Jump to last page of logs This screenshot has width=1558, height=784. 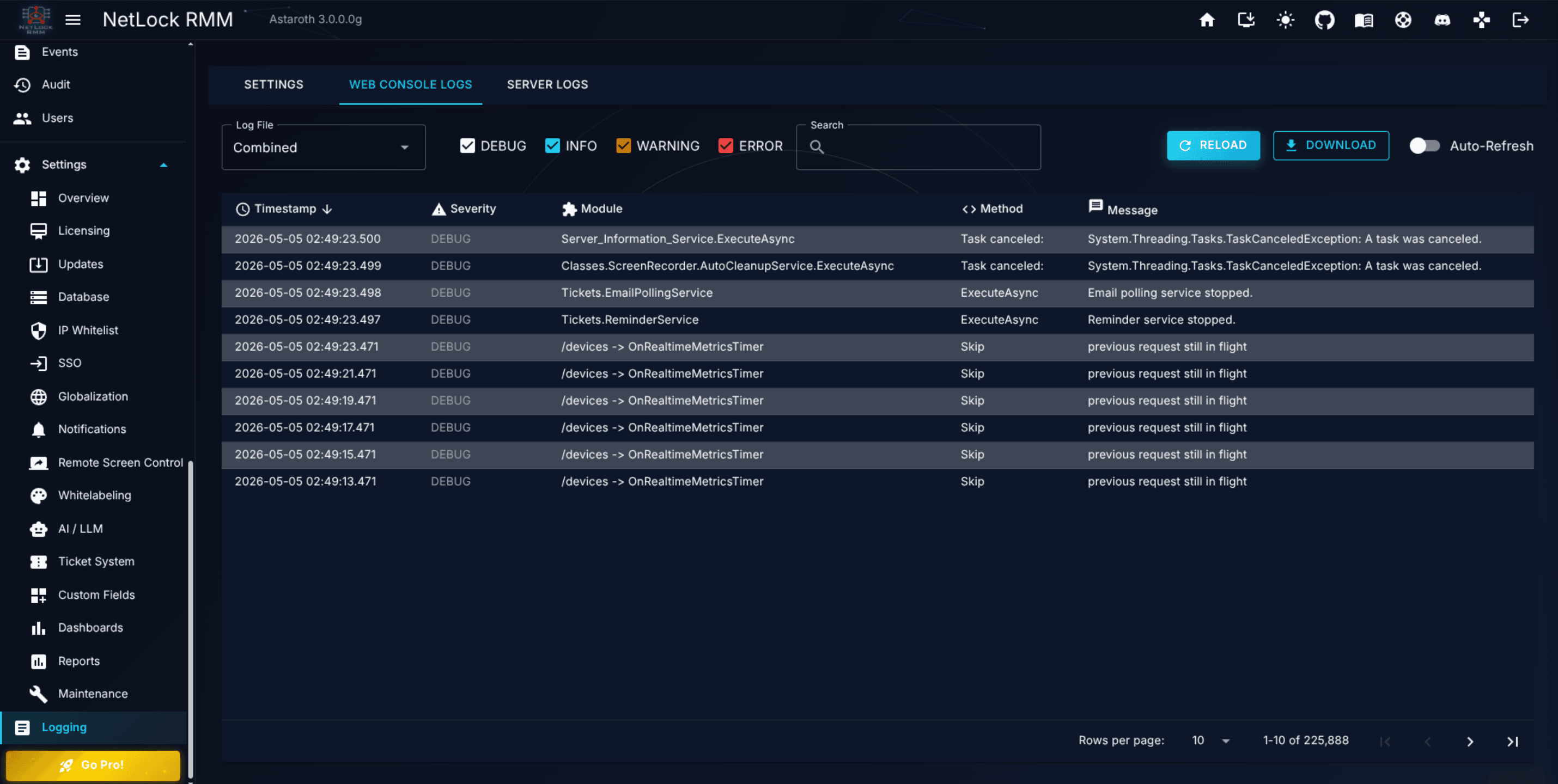point(1512,742)
